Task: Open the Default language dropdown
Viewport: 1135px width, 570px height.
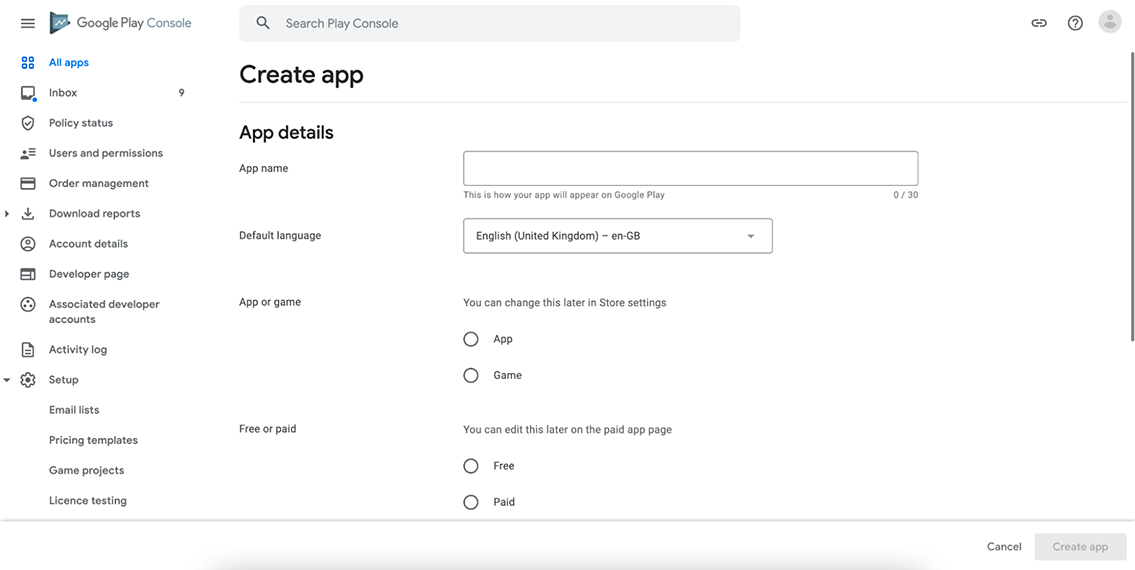Action: click(x=617, y=236)
